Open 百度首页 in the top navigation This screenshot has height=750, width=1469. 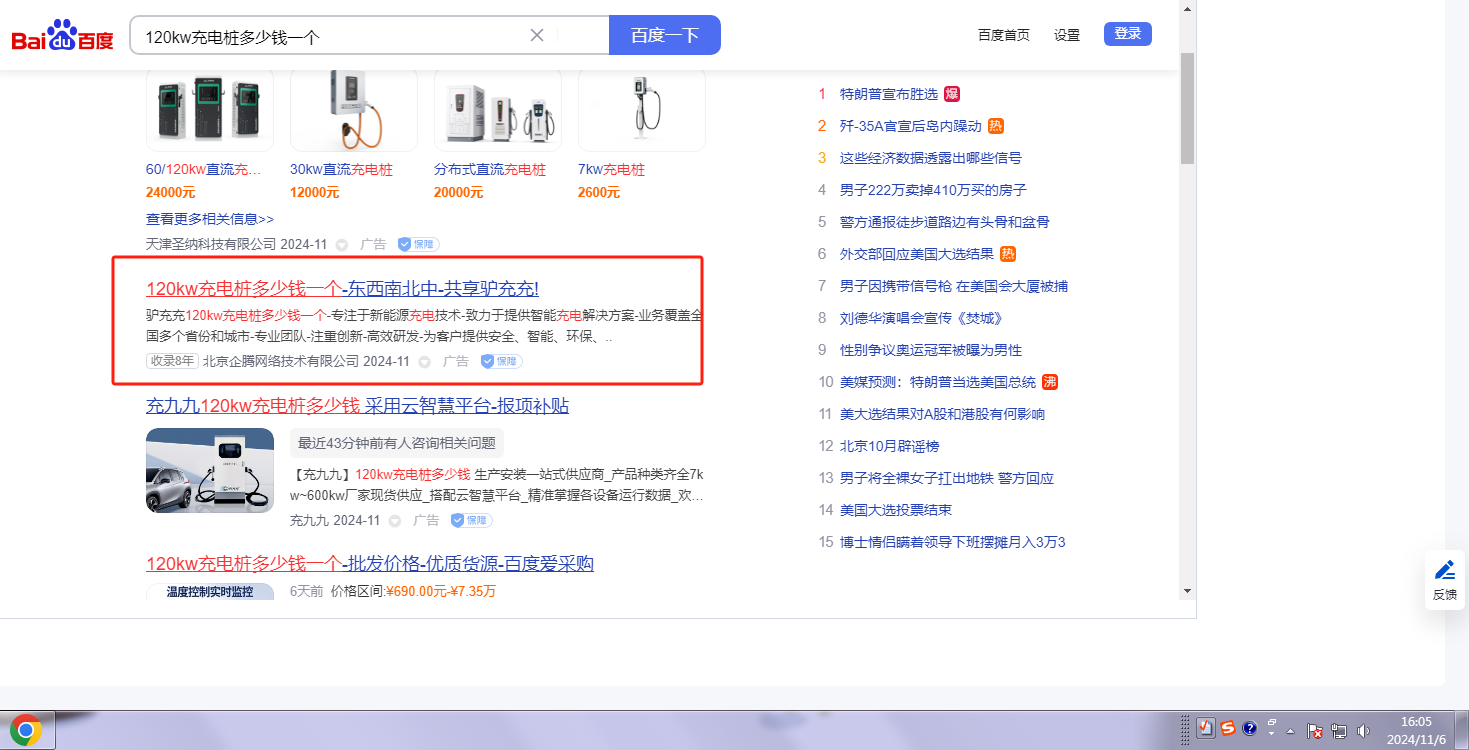[x=1004, y=35]
